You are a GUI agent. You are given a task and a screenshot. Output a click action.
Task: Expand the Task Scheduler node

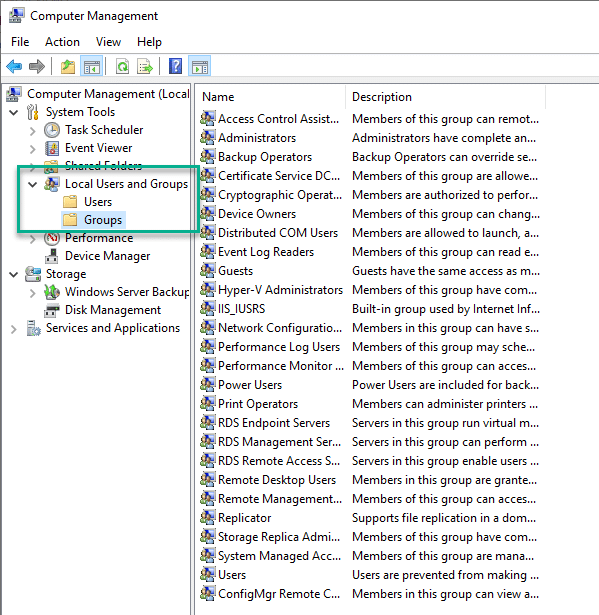pyautogui.click(x=33, y=130)
